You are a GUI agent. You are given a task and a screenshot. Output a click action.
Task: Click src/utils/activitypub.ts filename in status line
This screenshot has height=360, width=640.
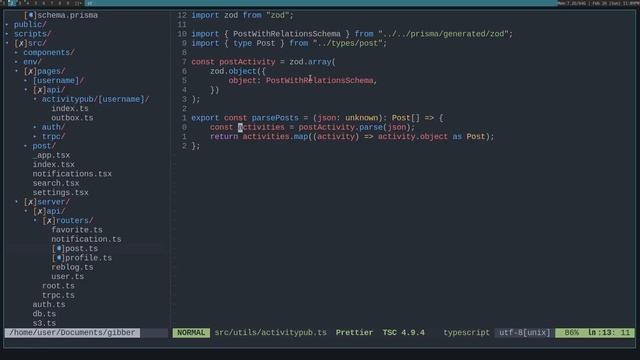(x=271, y=333)
